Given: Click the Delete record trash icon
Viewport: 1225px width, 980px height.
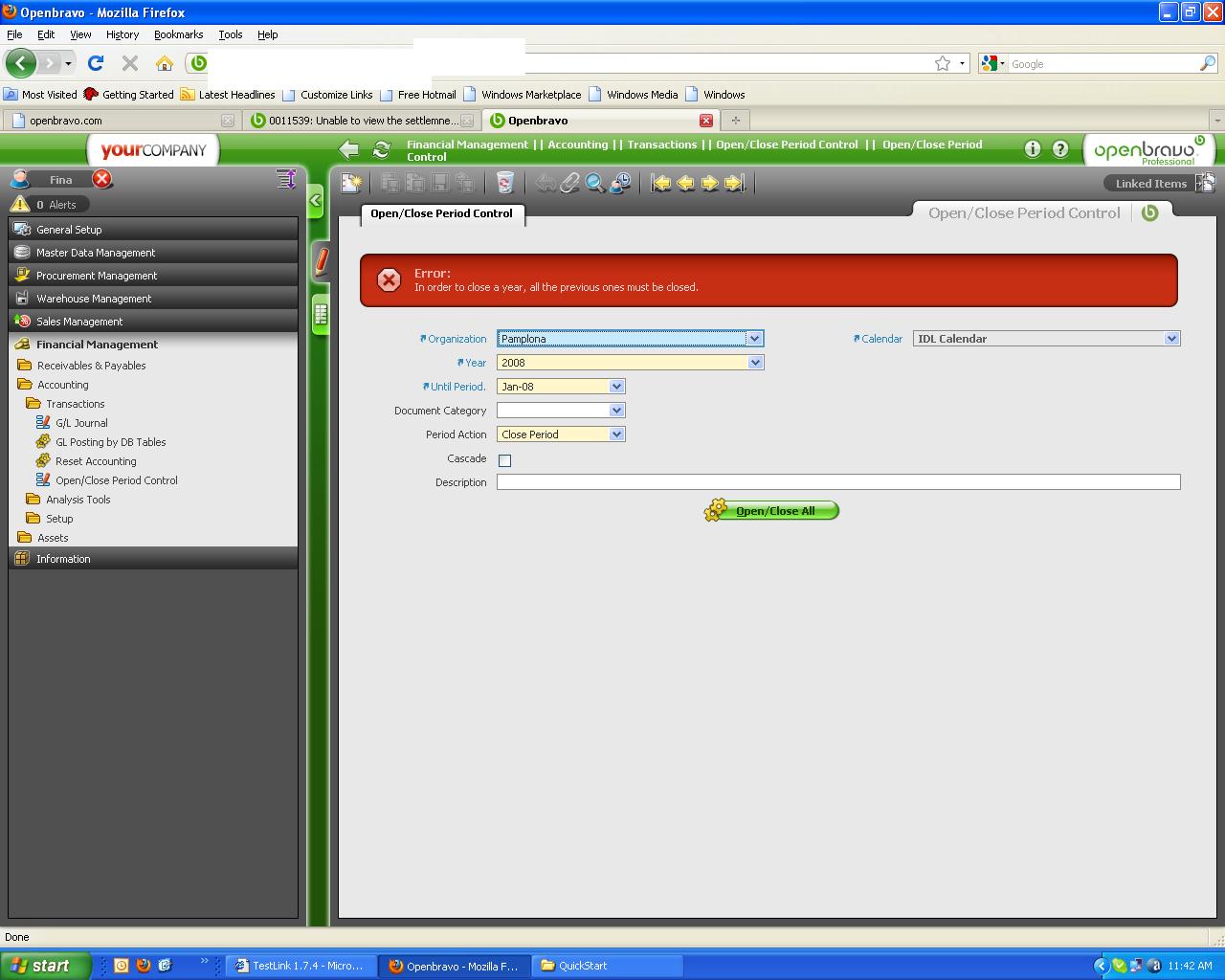Looking at the screenshot, I should pyautogui.click(x=504, y=183).
